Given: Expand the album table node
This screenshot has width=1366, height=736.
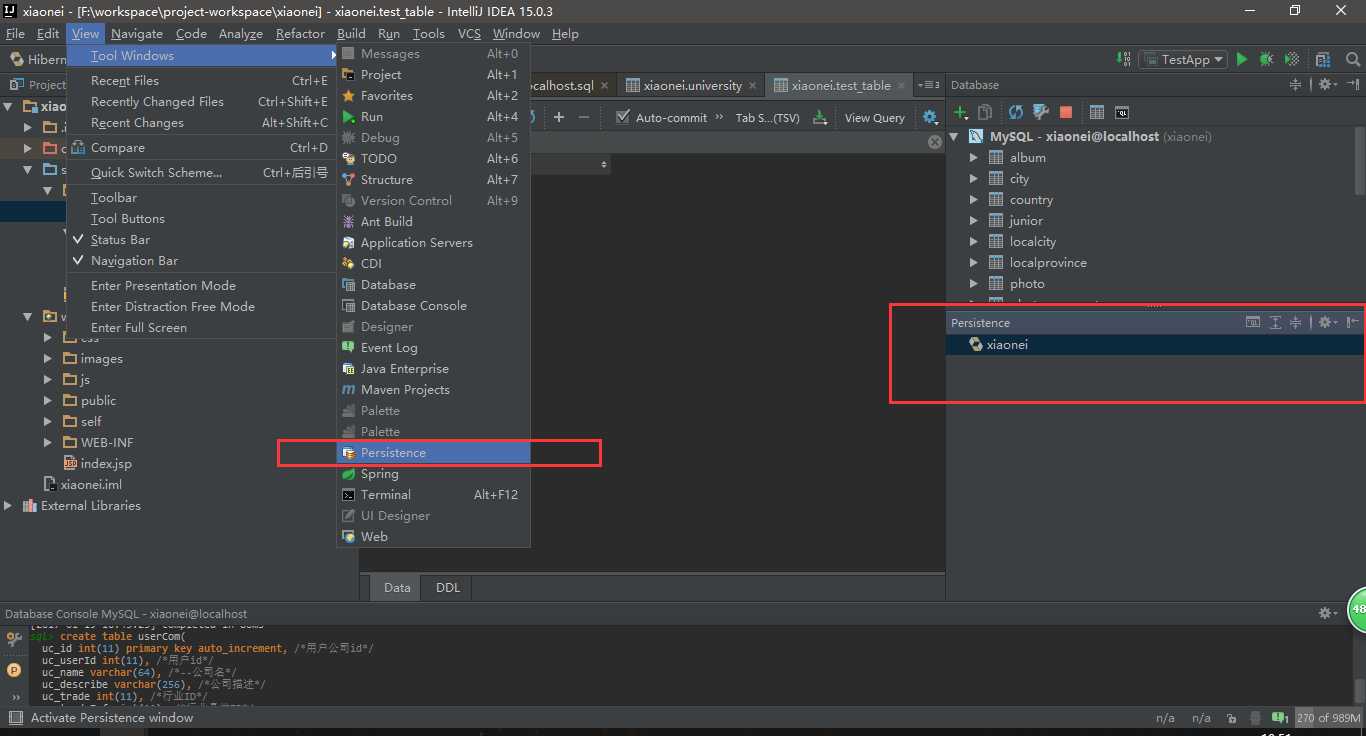Looking at the screenshot, I should pos(974,157).
